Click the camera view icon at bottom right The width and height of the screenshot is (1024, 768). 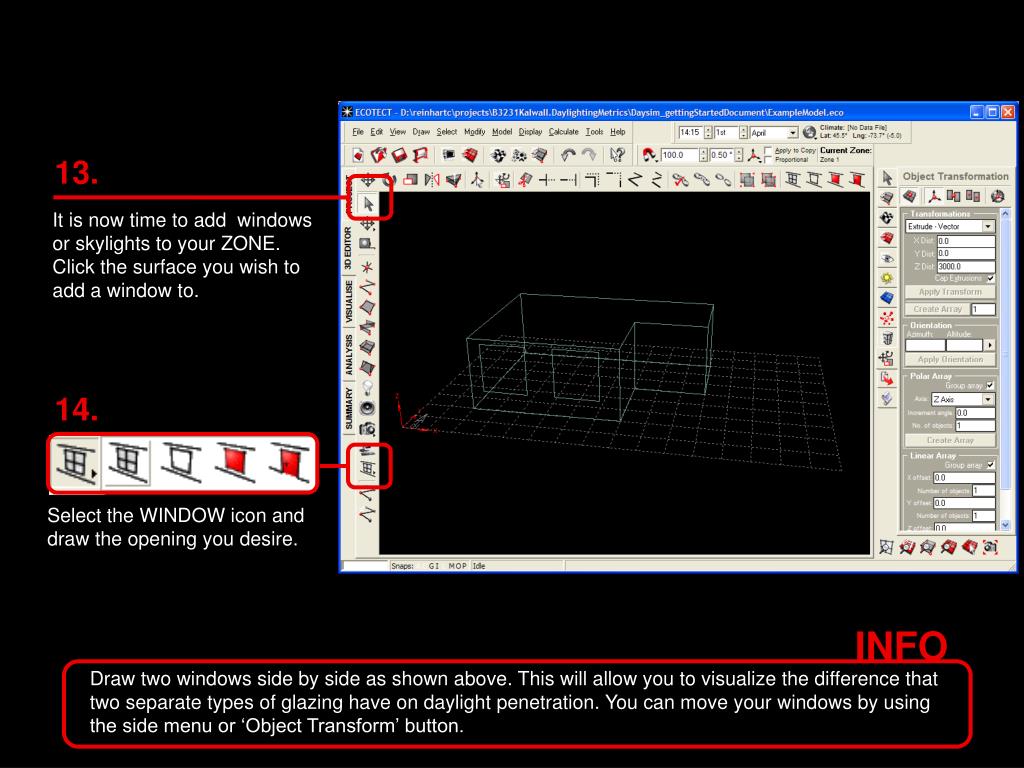[991, 547]
